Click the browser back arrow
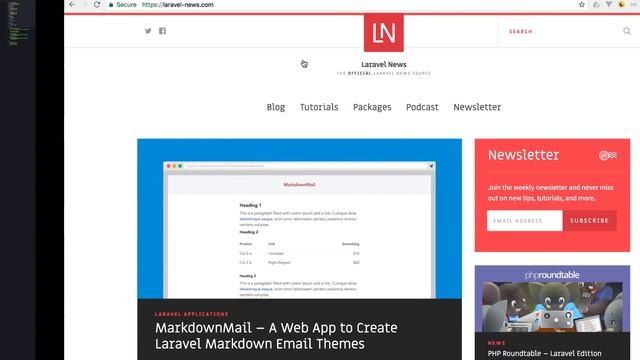 [x=72, y=4]
